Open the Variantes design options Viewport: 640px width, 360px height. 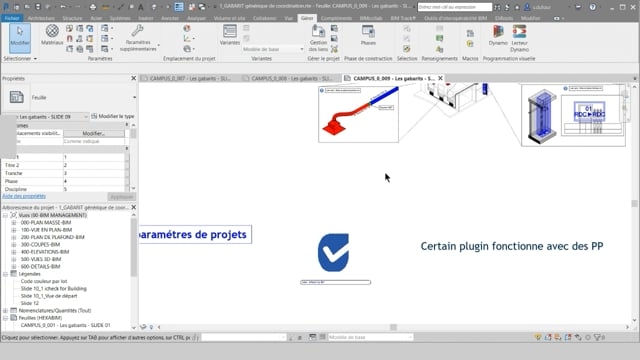tap(229, 35)
